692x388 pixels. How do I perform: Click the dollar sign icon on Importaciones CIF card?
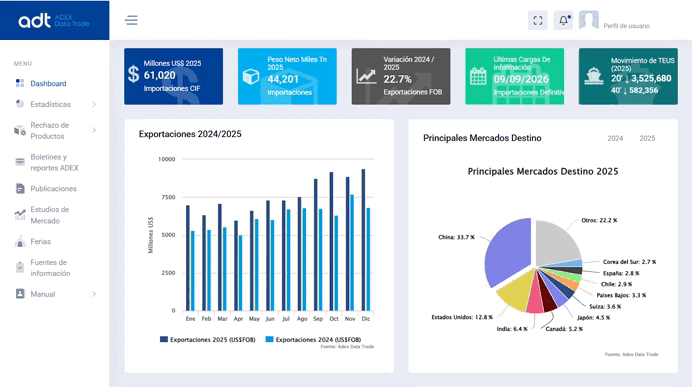point(133,74)
